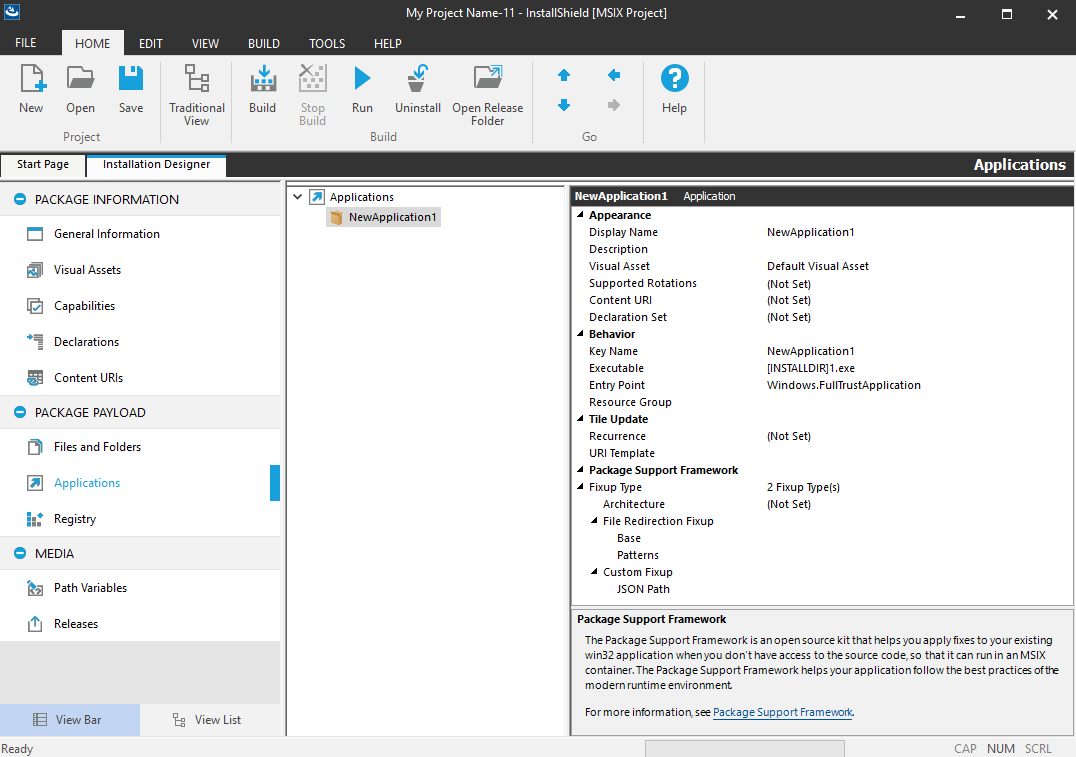Viewport: 1076px width, 757px height.
Task: Open Release Folder from ribbon
Action: click(487, 81)
